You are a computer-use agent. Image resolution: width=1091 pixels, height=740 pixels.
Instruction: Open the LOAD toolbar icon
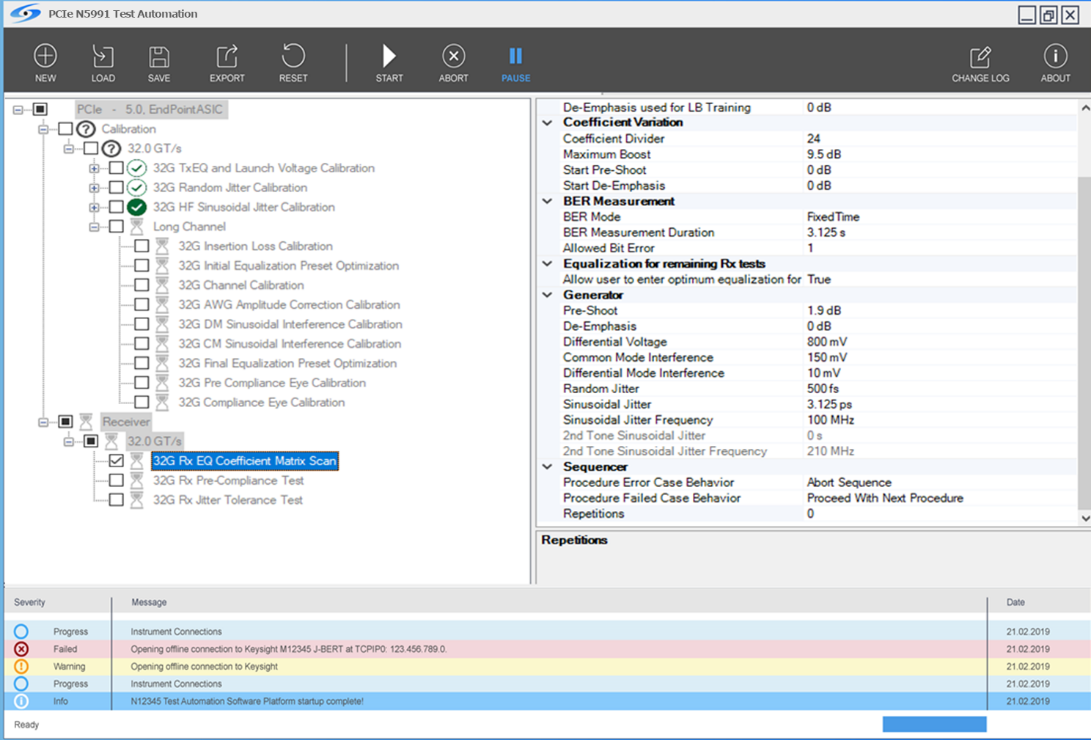click(103, 63)
